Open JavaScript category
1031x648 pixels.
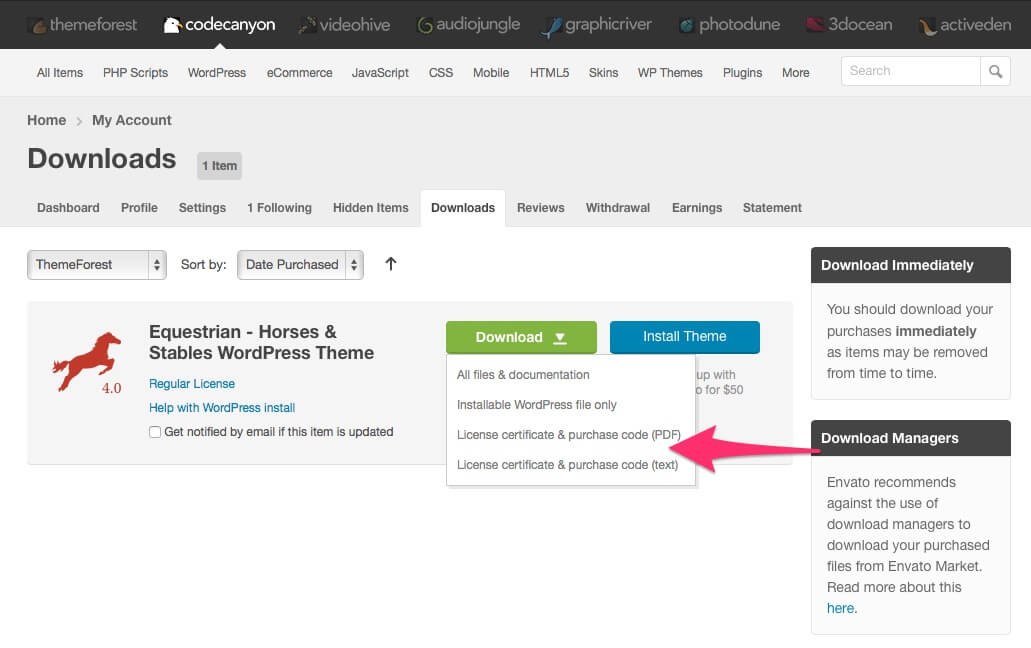coord(380,73)
